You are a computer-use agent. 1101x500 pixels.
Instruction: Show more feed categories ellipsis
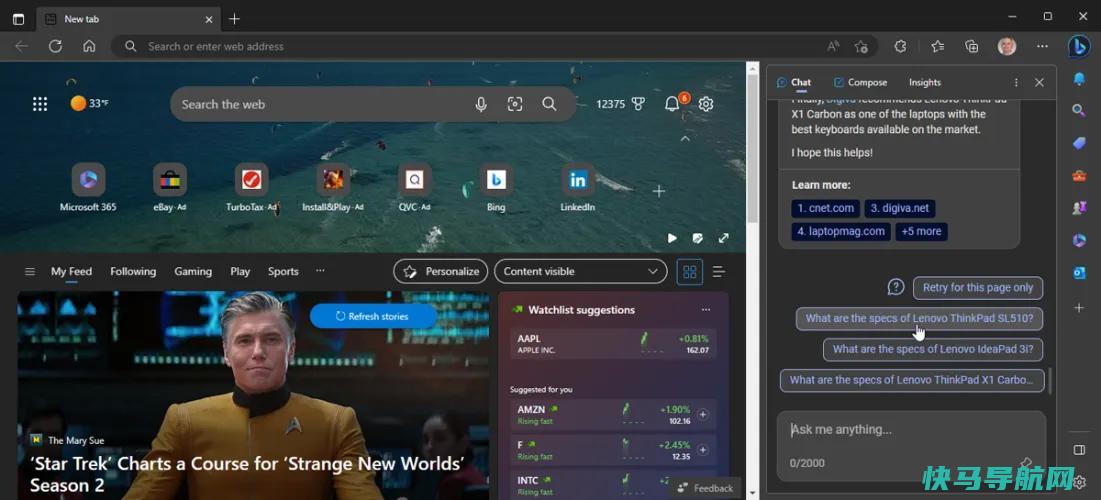pos(320,271)
